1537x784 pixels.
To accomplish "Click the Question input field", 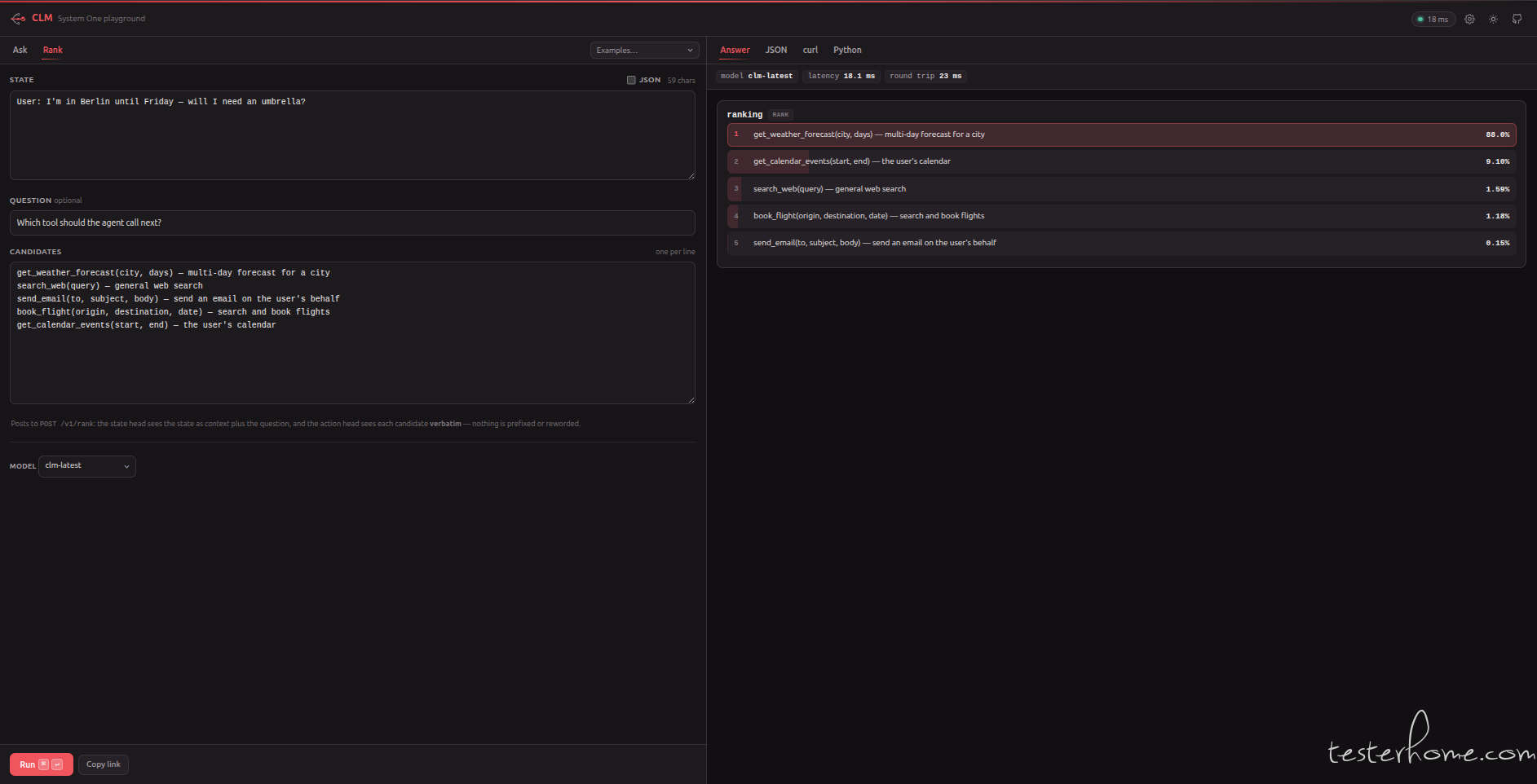I will point(352,222).
